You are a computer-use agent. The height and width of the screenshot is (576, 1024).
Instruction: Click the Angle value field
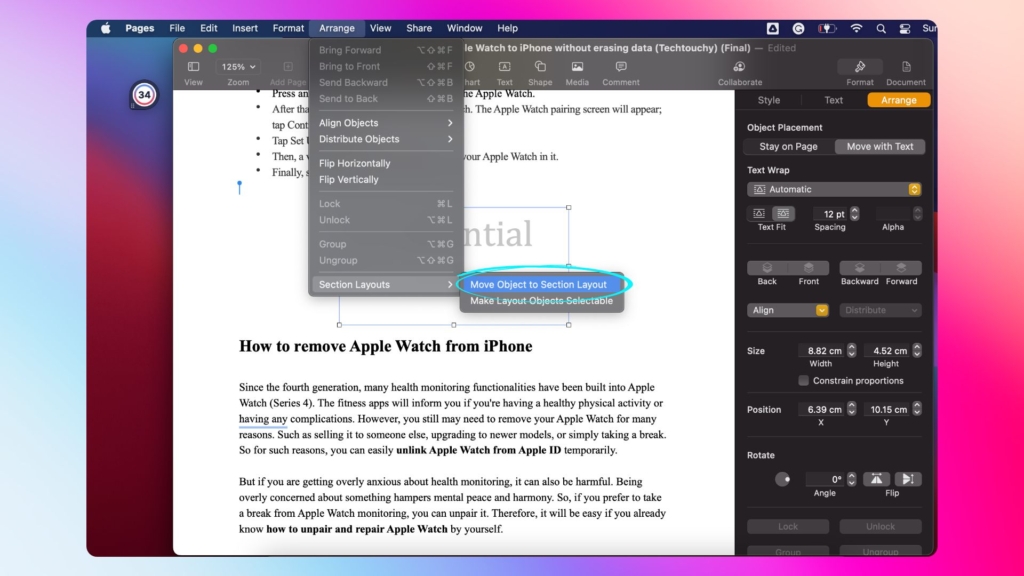coord(825,479)
